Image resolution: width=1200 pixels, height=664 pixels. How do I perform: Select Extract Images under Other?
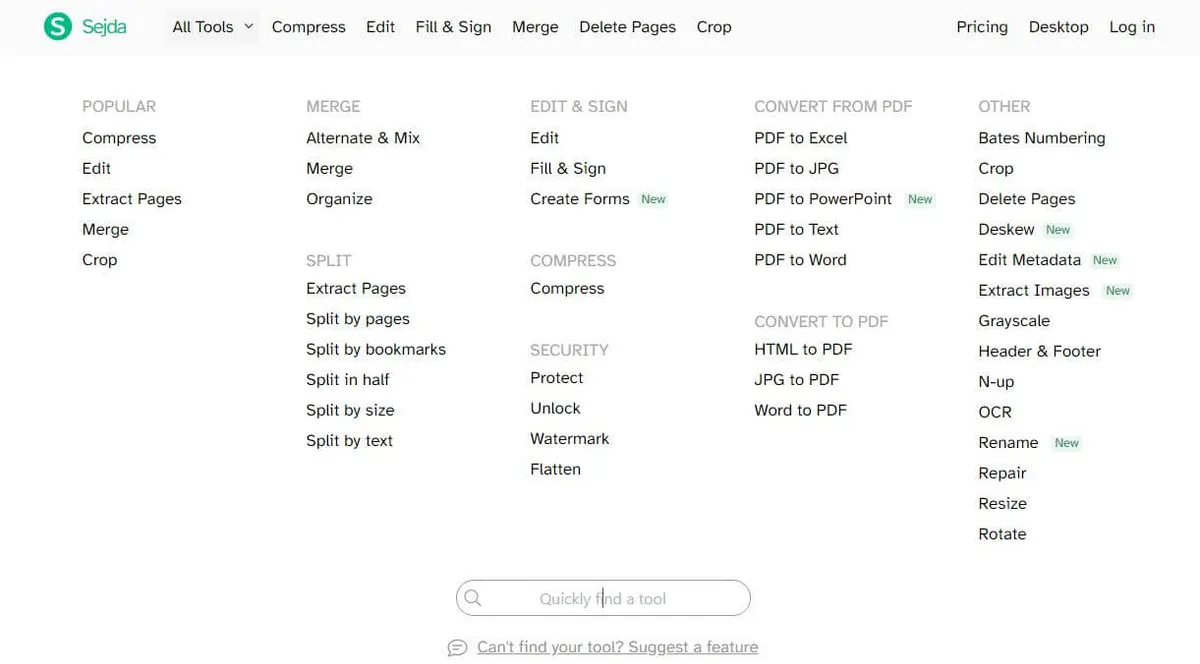click(x=1034, y=290)
